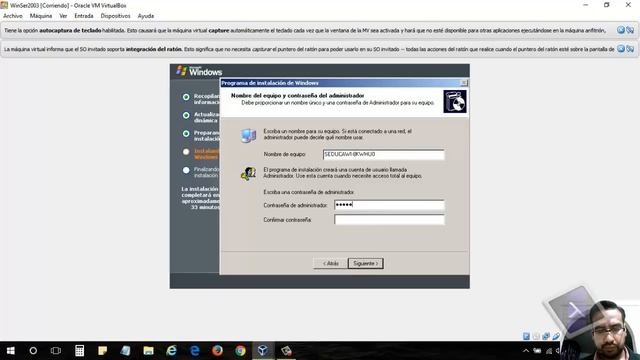Open the Máquina menu
Viewport: 640px width, 360px height.
(41, 16)
